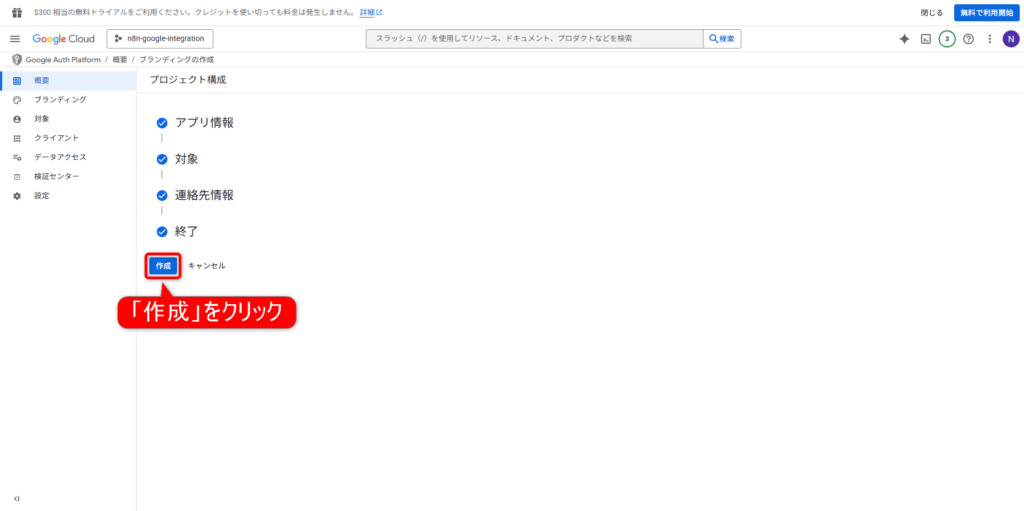Collapse the left sidebar panel
This screenshot has width=1024, height=511.
[16, 498]
